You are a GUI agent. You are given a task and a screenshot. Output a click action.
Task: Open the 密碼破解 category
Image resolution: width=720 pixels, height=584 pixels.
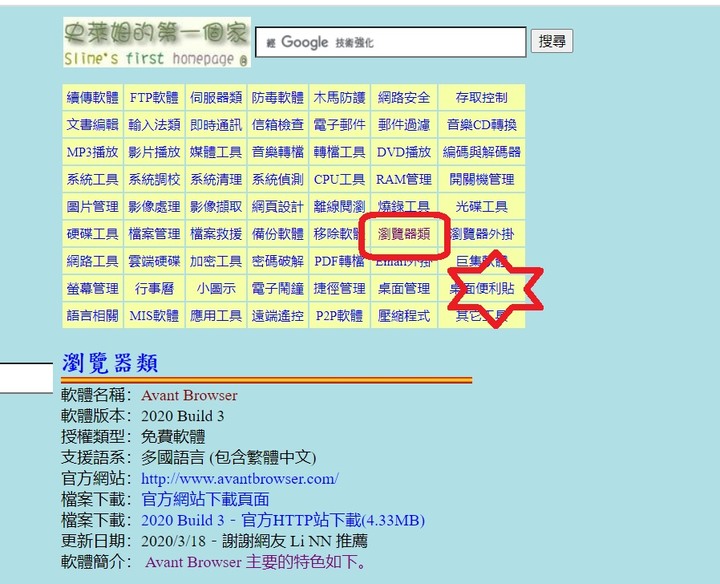tap(278, 261)
